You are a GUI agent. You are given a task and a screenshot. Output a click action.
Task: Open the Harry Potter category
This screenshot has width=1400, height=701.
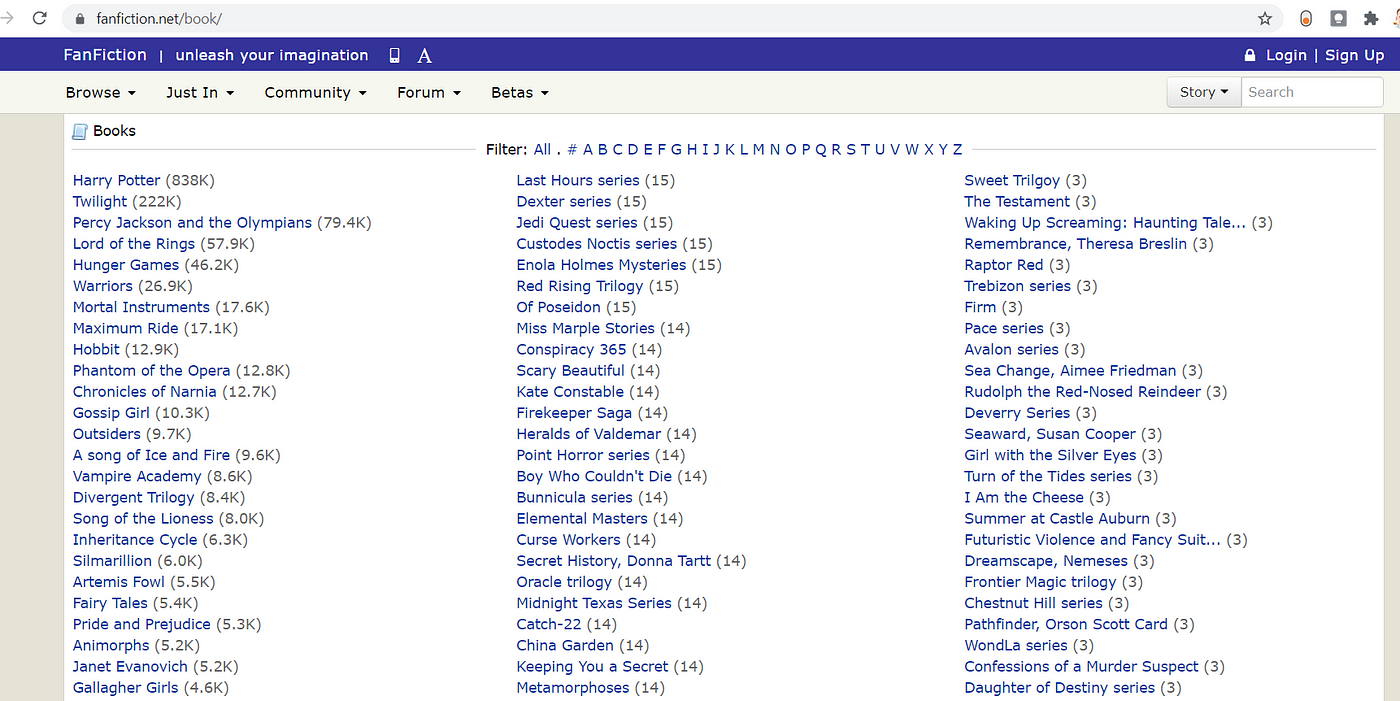(116, 180)
